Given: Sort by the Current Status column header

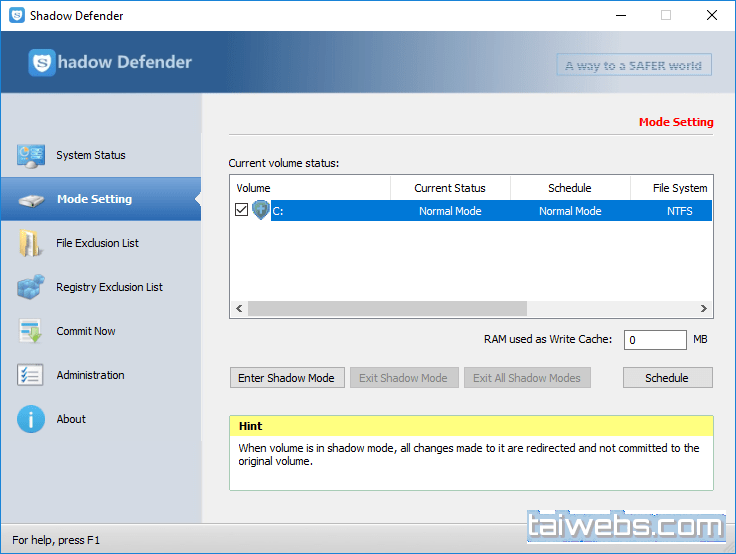Looking at the screenshot, I should pos(450,188).
